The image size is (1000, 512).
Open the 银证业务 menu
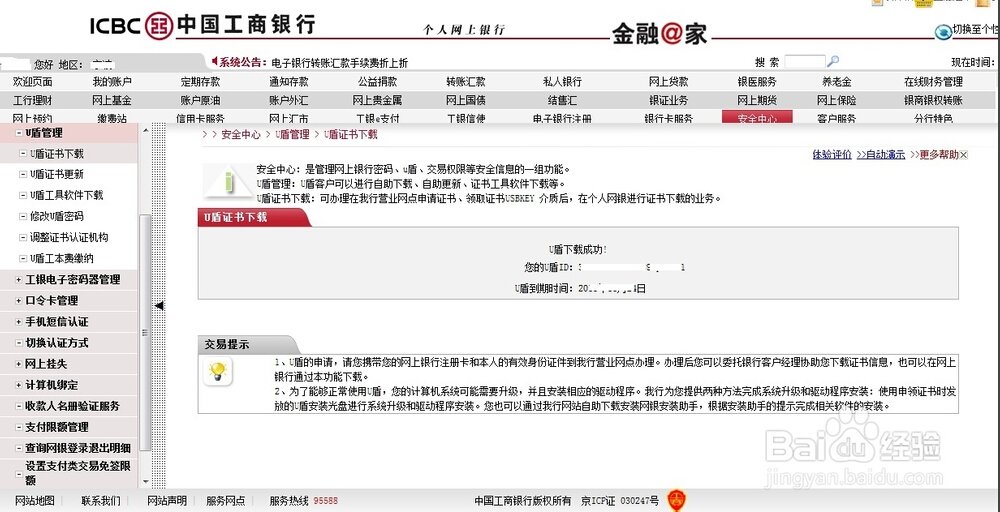coord(668,100)
